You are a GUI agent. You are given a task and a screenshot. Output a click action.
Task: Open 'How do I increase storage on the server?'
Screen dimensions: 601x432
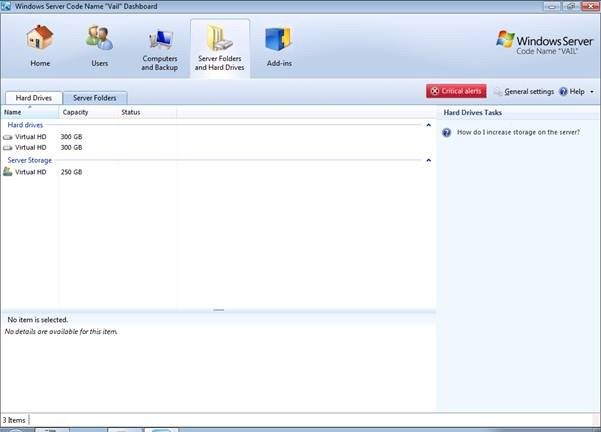518,132
